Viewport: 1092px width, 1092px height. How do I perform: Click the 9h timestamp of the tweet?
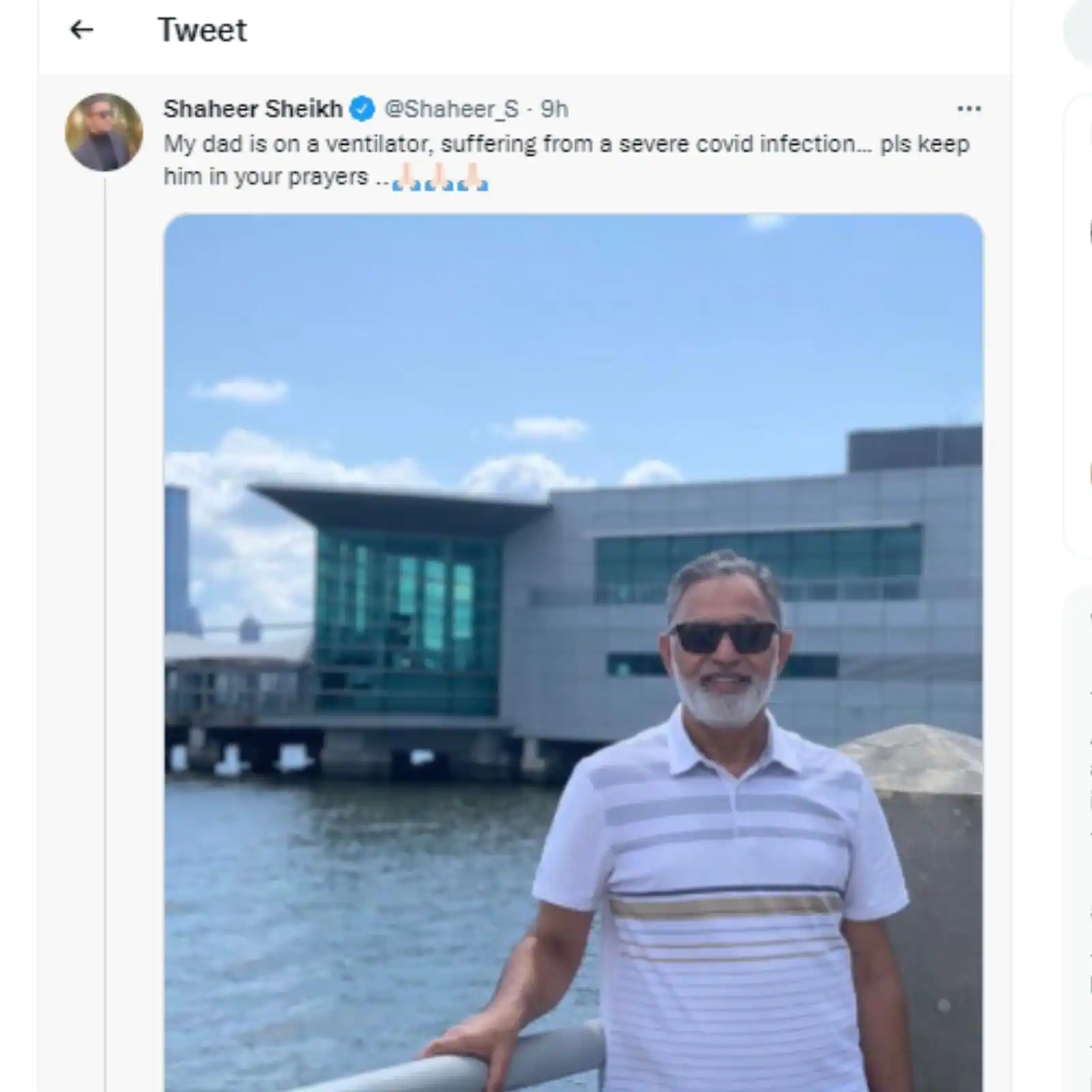click(554, 109)
